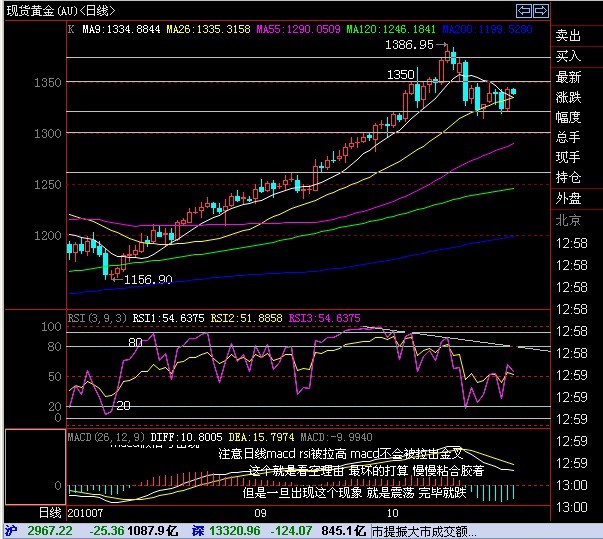Click the 1350 price axis label
Image resolution: width=603 pixels, height=539 pixels.
pos(48,83)
